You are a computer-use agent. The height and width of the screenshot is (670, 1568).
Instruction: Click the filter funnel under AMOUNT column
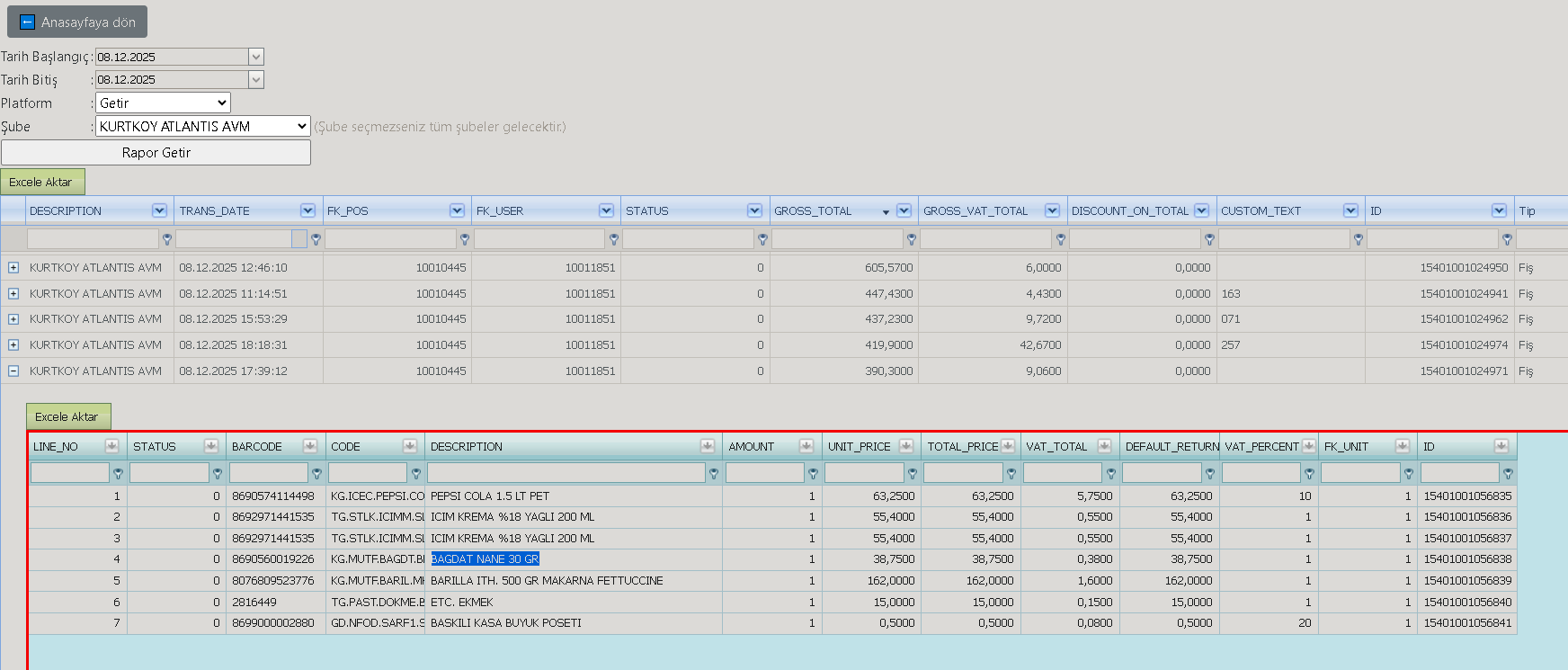[x=813, y=473]
